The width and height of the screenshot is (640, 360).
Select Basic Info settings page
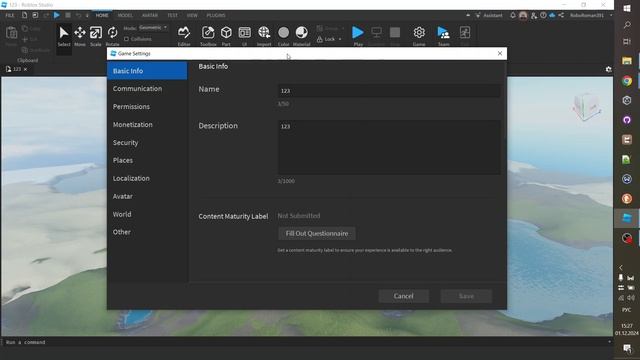coord(147,71)
